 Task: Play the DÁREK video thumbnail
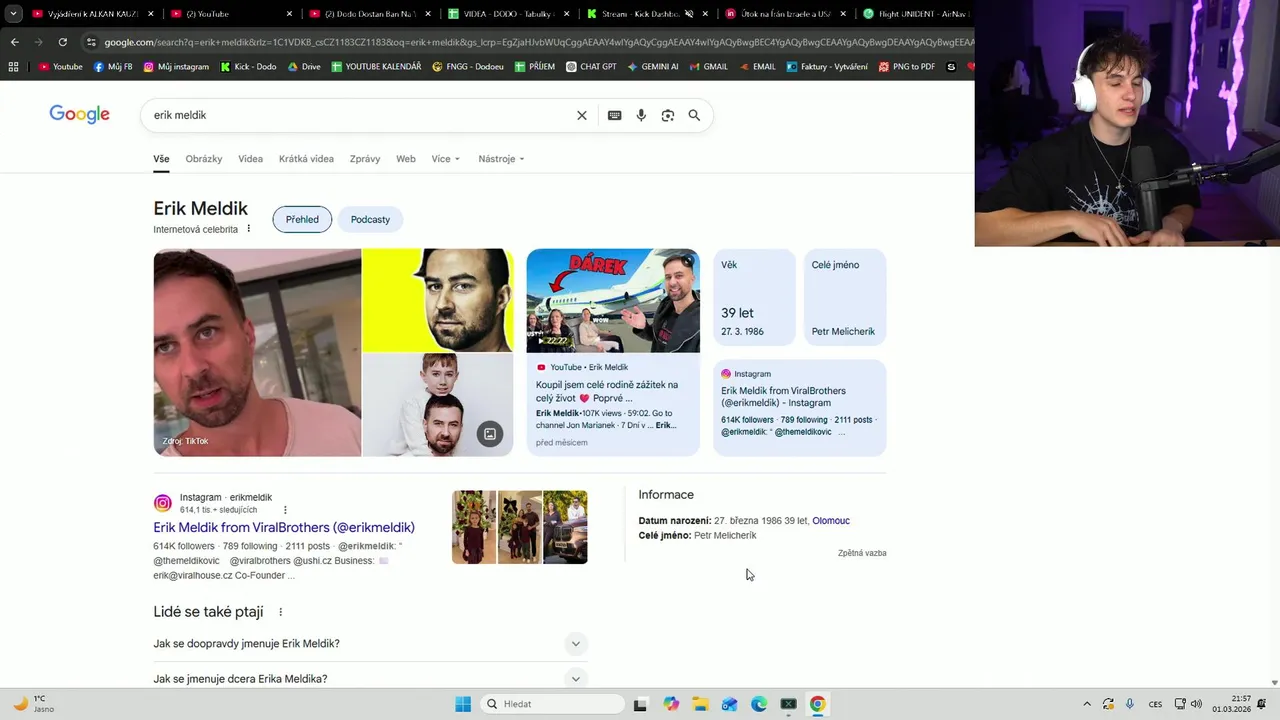(613, 301)
